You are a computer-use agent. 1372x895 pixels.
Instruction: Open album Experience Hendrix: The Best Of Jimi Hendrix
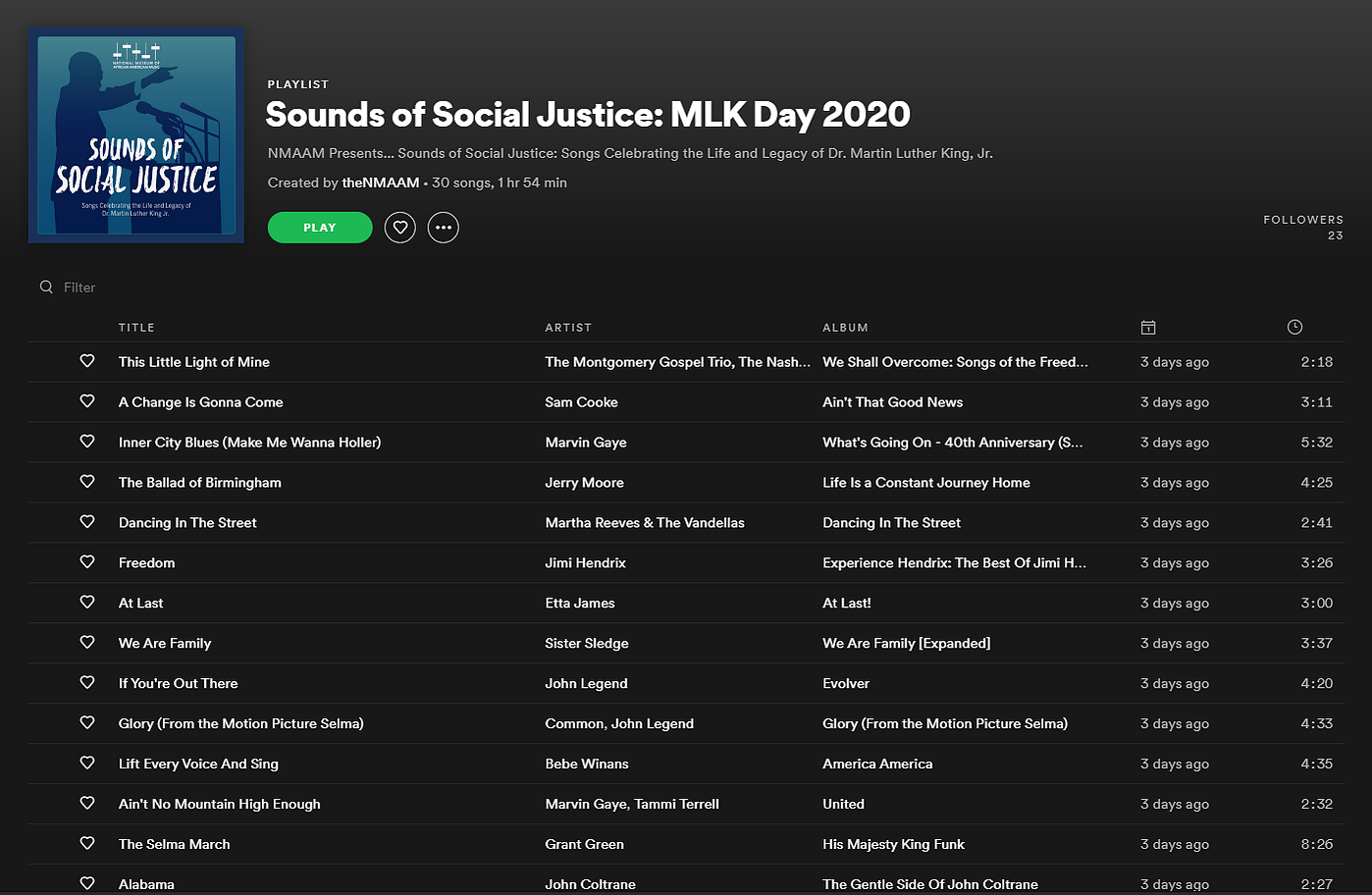tap(954, 563)
